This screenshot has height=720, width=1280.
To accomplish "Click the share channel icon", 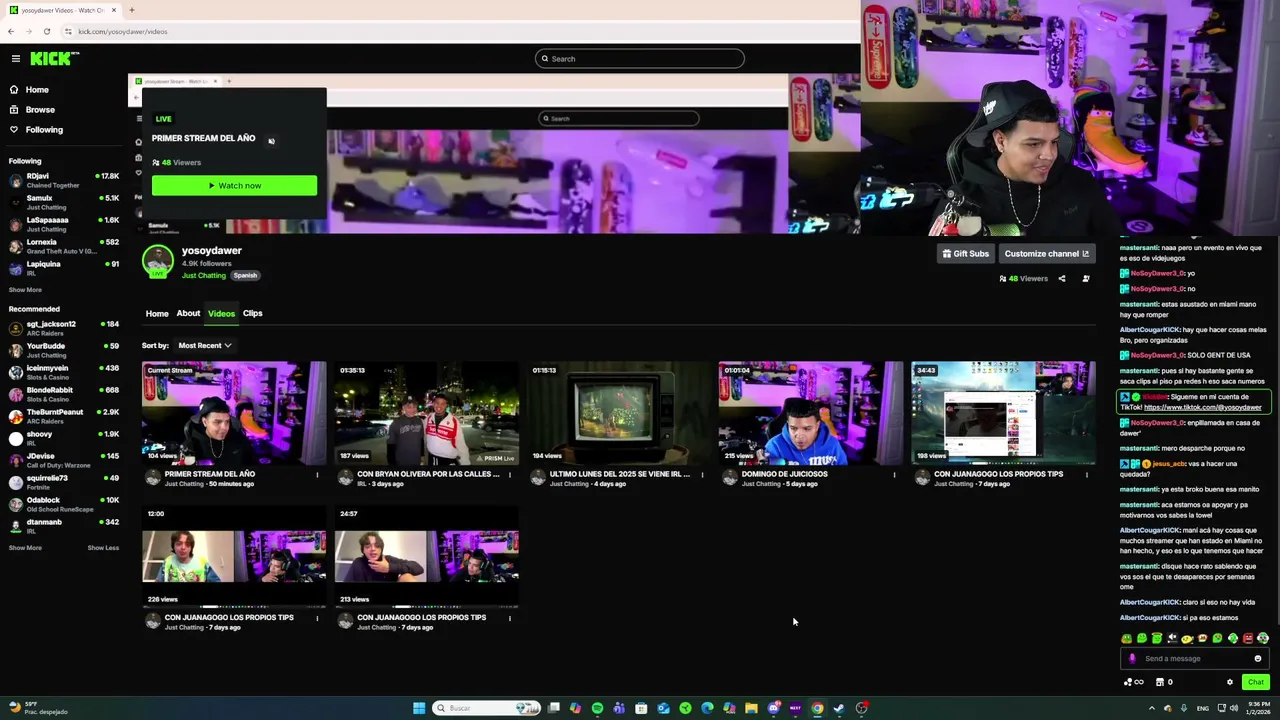I will pos(1062,279).
